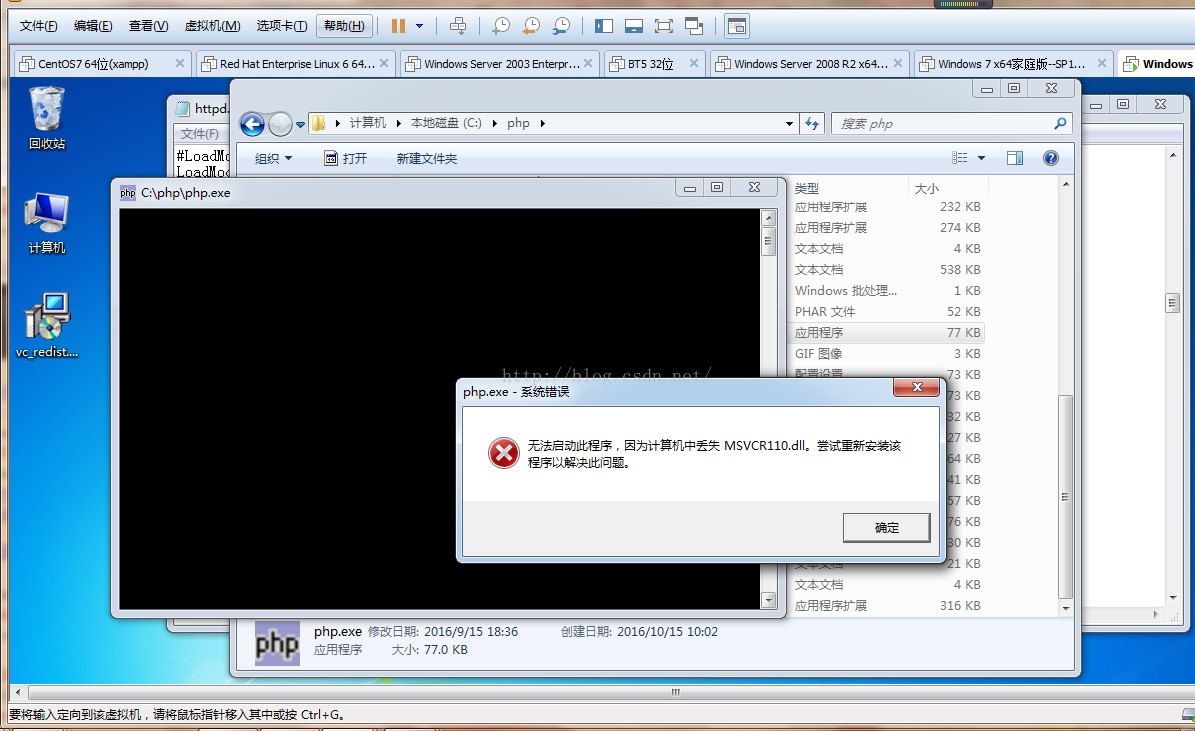Click php in the address breadcrumb

pyautogui.click(x=518, y=123)
